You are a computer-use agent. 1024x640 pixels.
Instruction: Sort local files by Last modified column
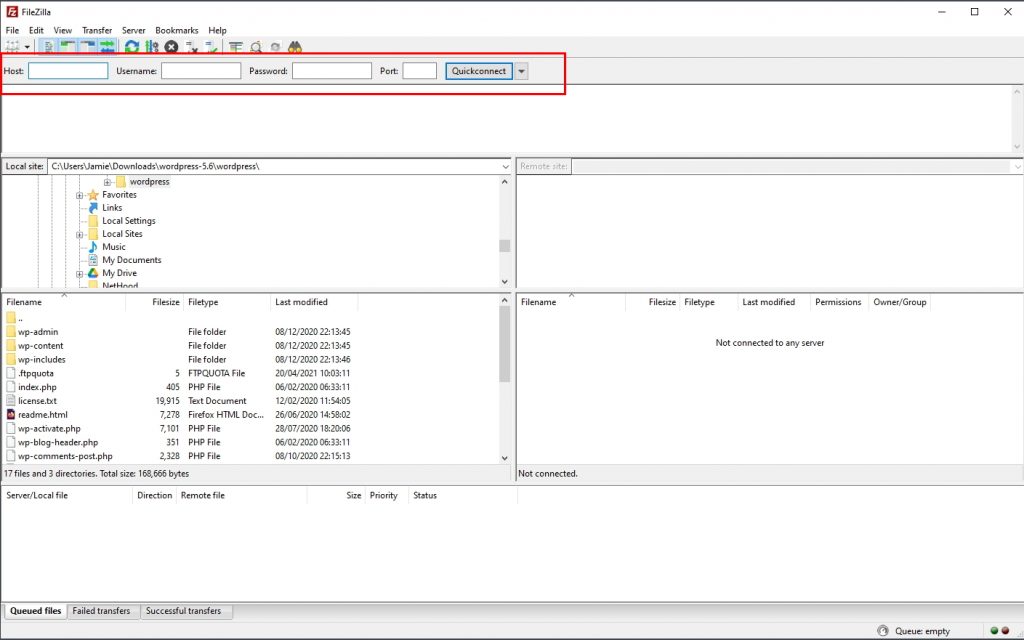coord(301,302)
